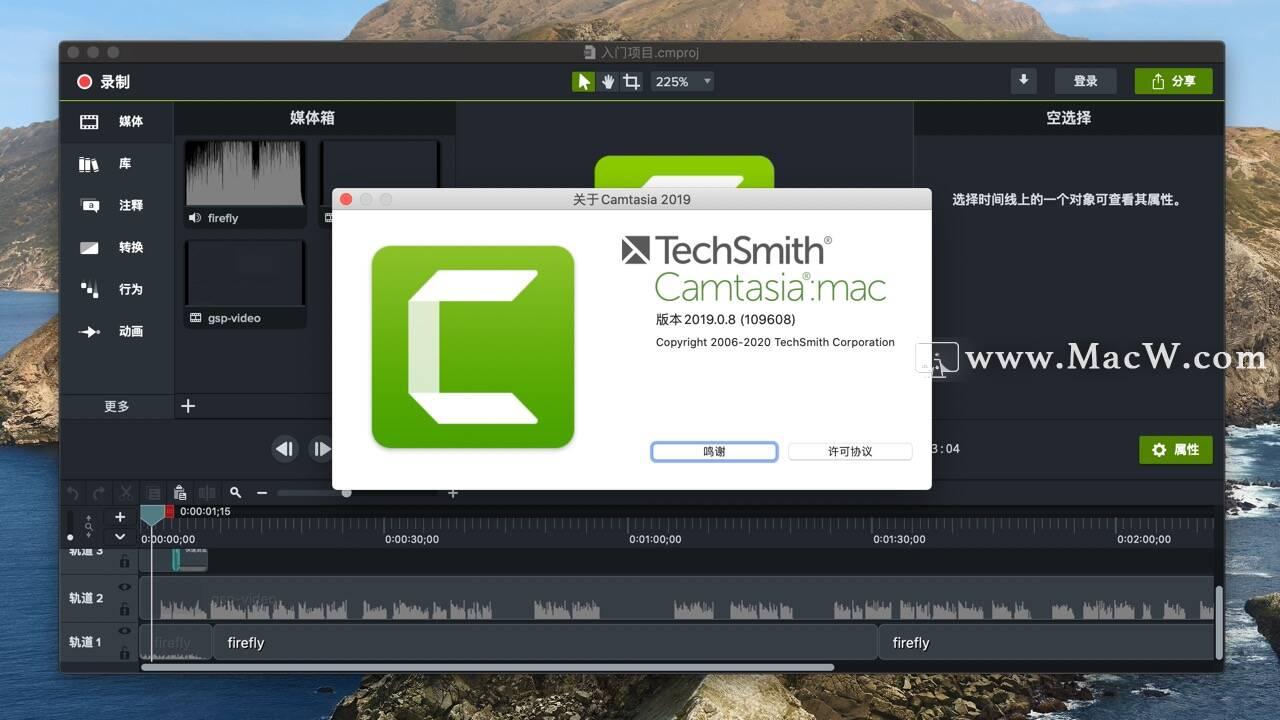Redo the timeline action
The width and height of the screenshot is (1280, 720).
[99, 493]
